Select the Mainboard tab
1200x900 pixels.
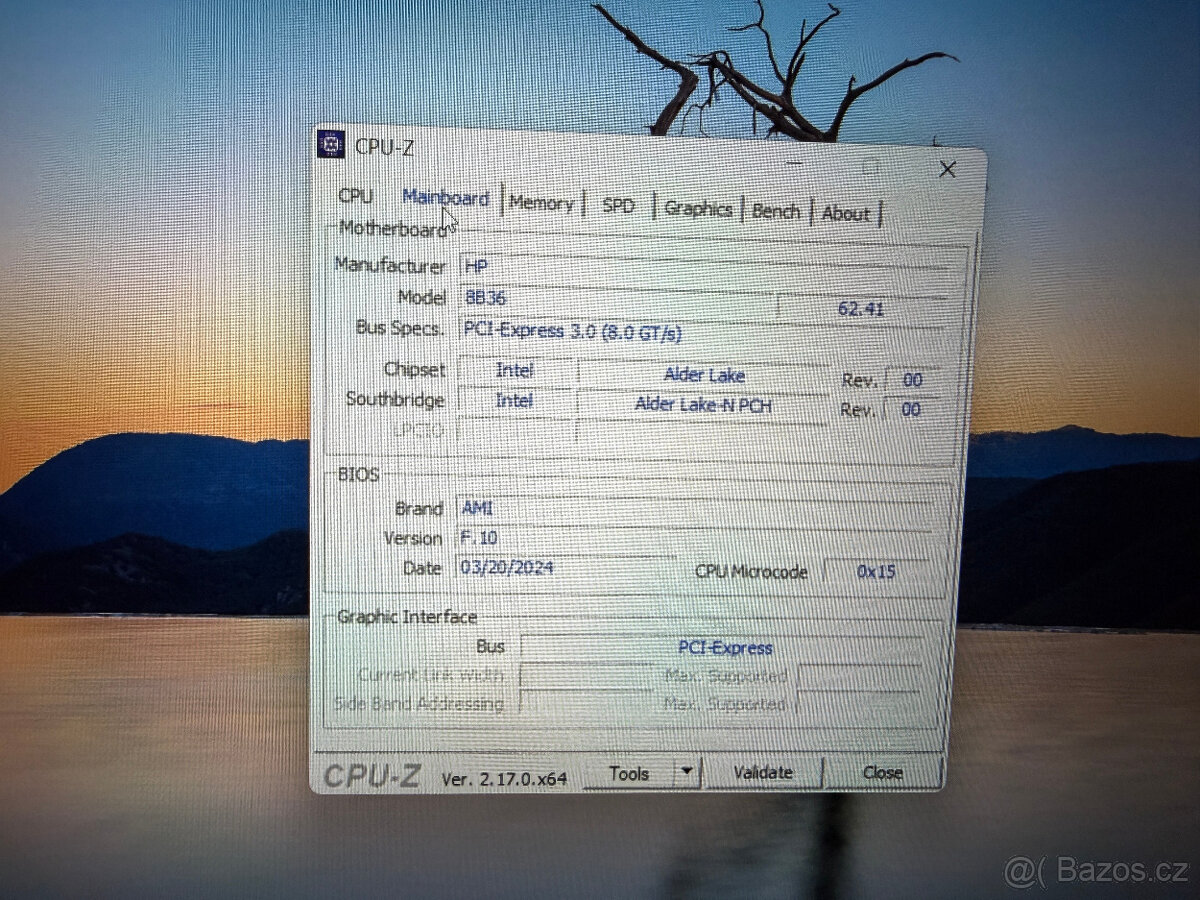(445, 198)
